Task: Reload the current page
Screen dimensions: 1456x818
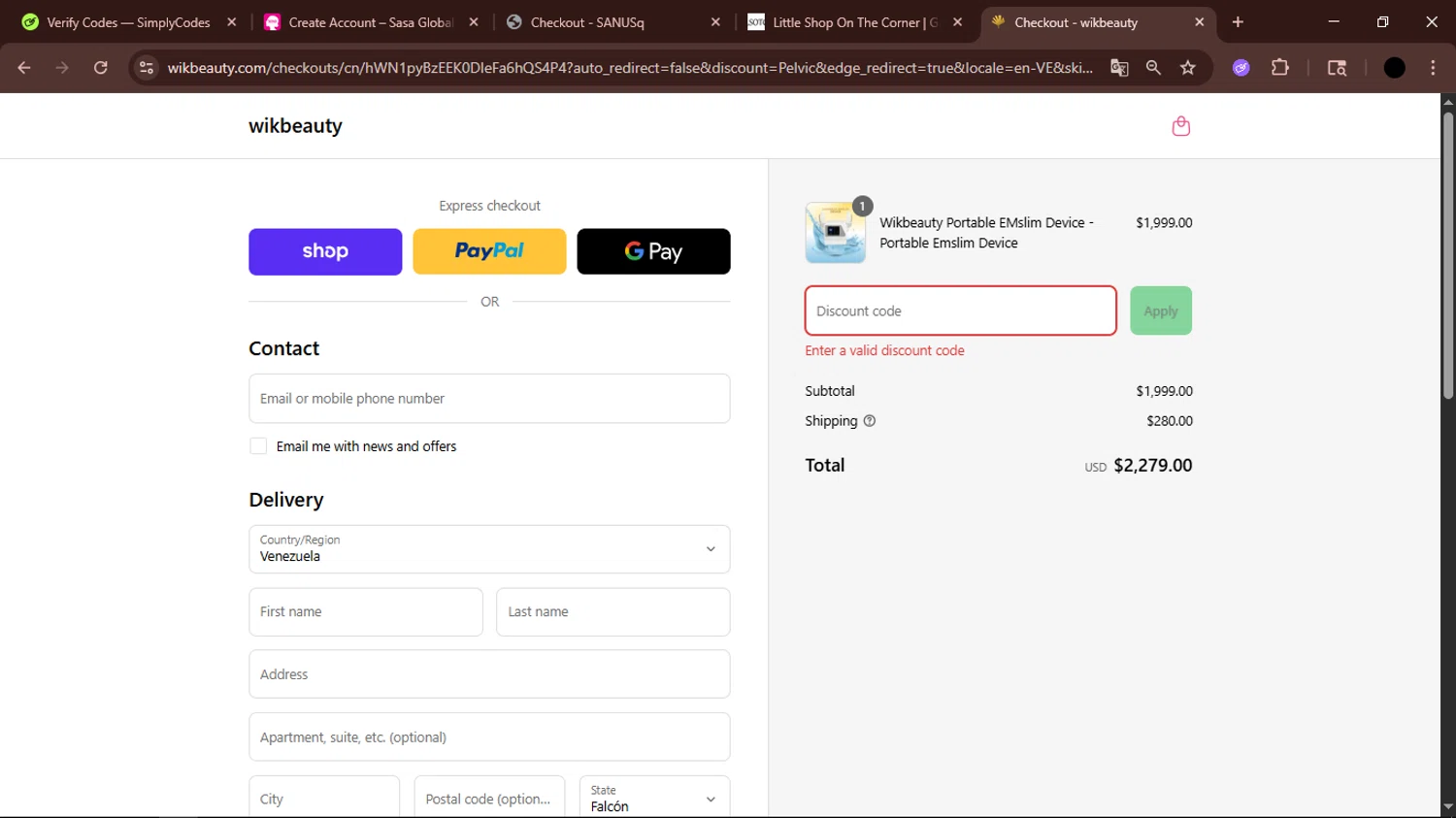Action: 101,68
